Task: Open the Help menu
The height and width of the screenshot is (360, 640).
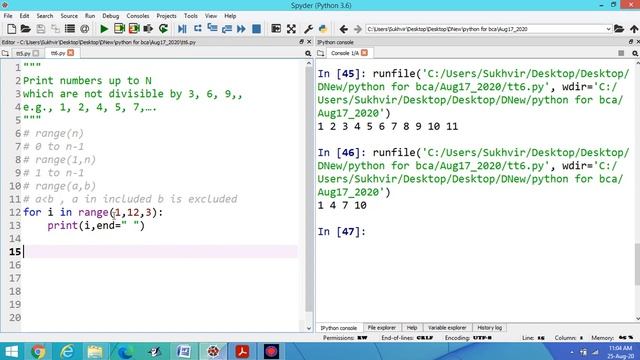Action: click(230, 16)
